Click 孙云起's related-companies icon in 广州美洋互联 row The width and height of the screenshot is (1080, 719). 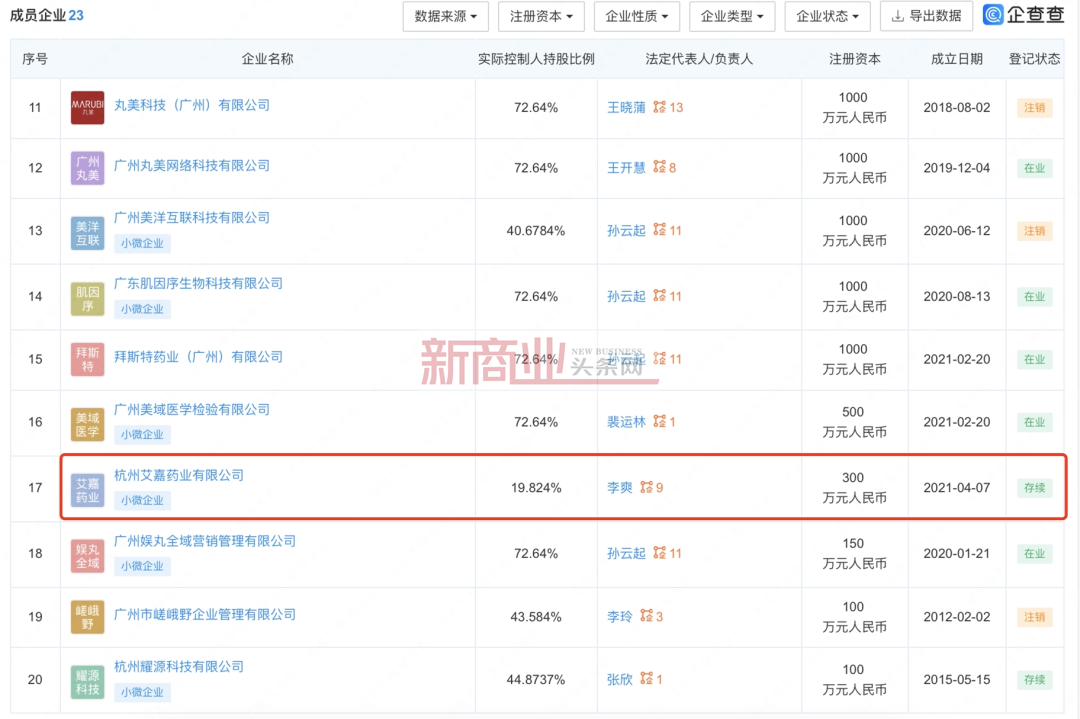coord(660,229)
